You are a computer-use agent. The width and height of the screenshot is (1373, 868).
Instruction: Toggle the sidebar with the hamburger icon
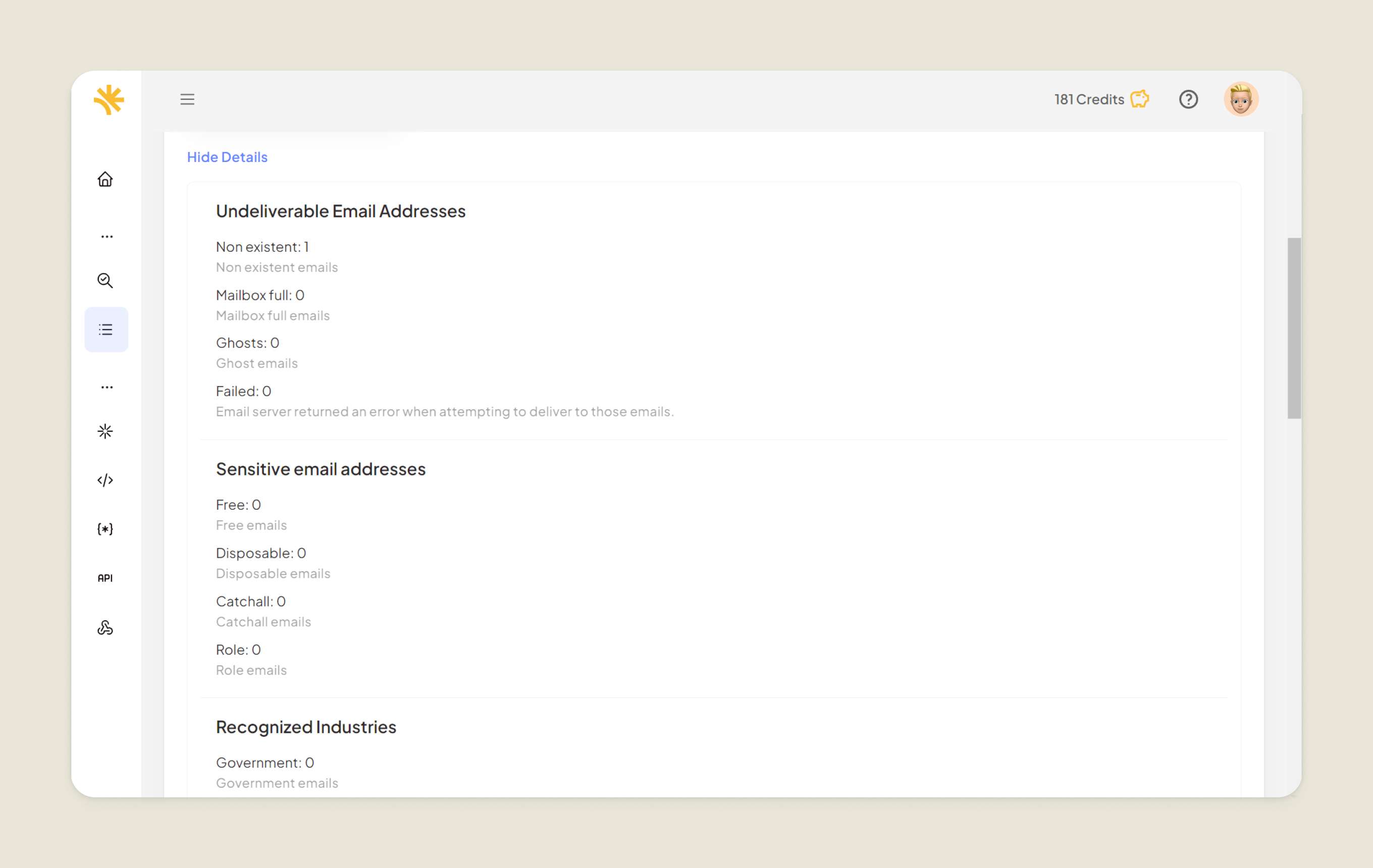[187, 99]
